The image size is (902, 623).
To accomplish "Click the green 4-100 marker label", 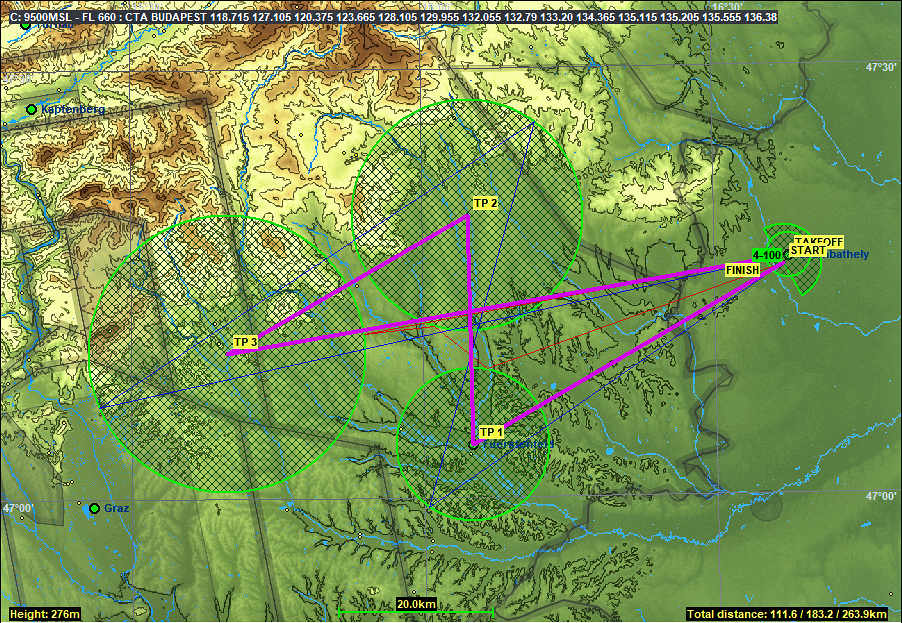I will pyautogui.click(x=767, y=255).
